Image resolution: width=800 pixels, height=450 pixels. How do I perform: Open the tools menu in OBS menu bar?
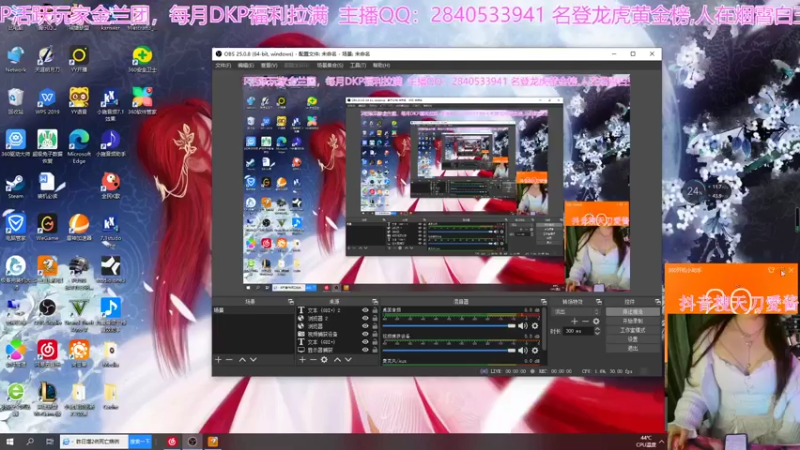[x=358, y=65]
